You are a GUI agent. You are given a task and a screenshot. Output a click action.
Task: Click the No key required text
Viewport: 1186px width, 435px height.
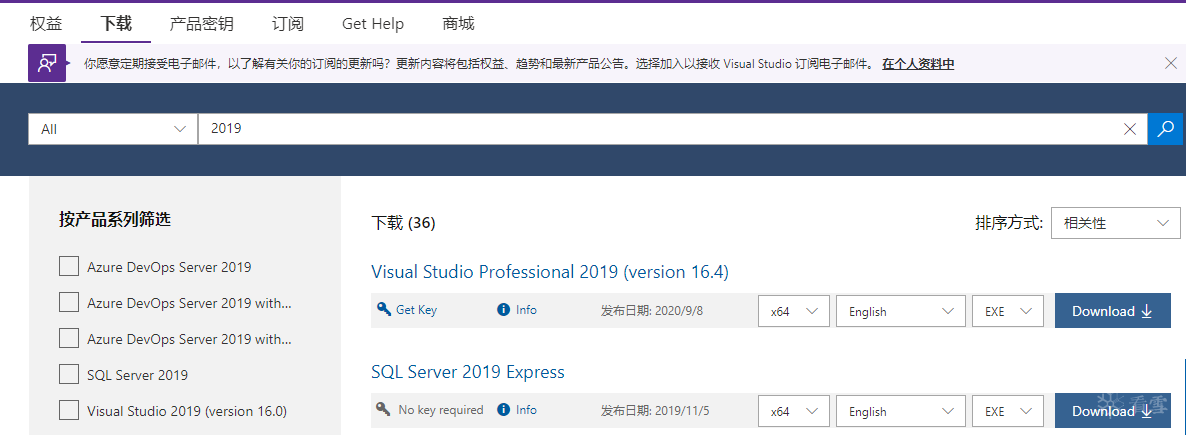point(441,409)
